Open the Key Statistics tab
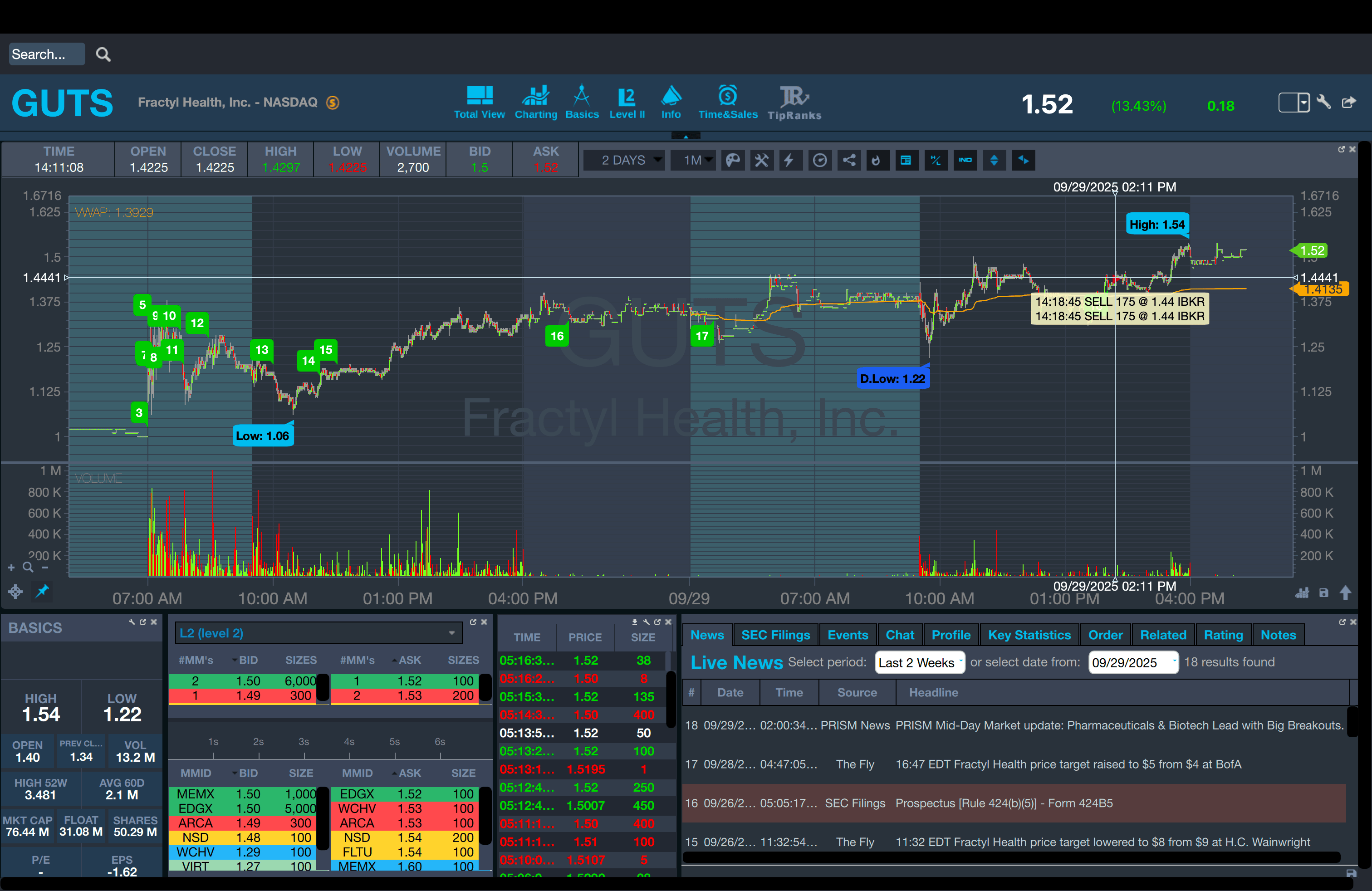This screenshot has width=1372, height=891. [x=1029, y=635]
